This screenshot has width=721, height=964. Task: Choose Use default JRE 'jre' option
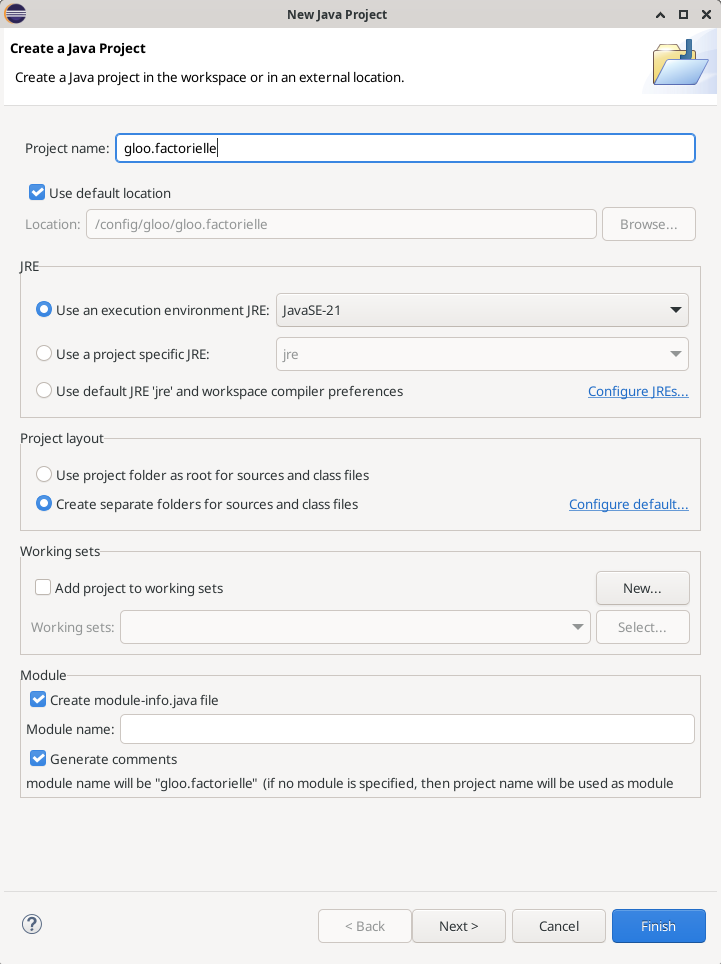(44, 390)
